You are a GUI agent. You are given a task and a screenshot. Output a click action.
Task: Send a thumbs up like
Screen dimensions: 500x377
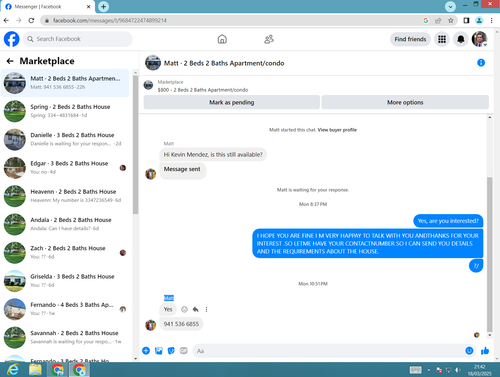tap(485, 351)
